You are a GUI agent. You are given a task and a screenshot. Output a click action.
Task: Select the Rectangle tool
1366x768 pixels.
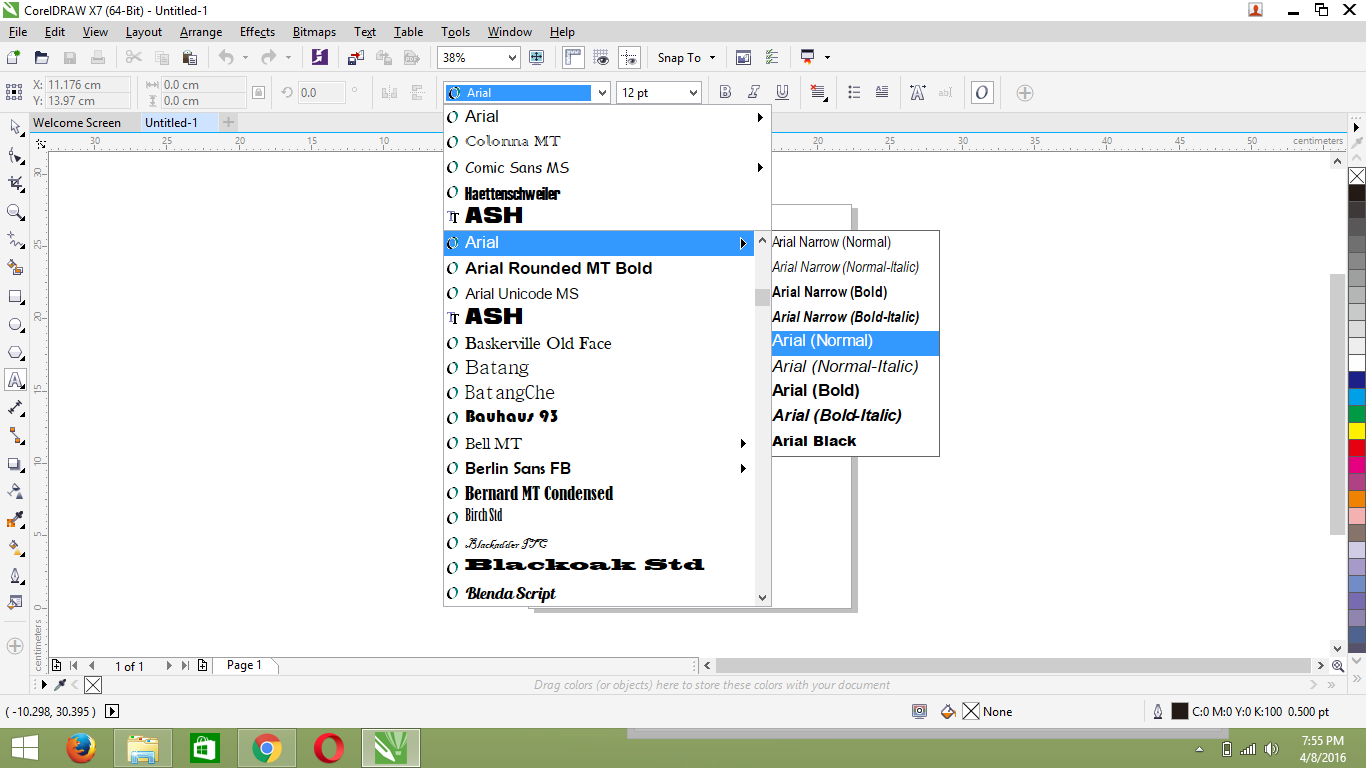coord(15,297)
